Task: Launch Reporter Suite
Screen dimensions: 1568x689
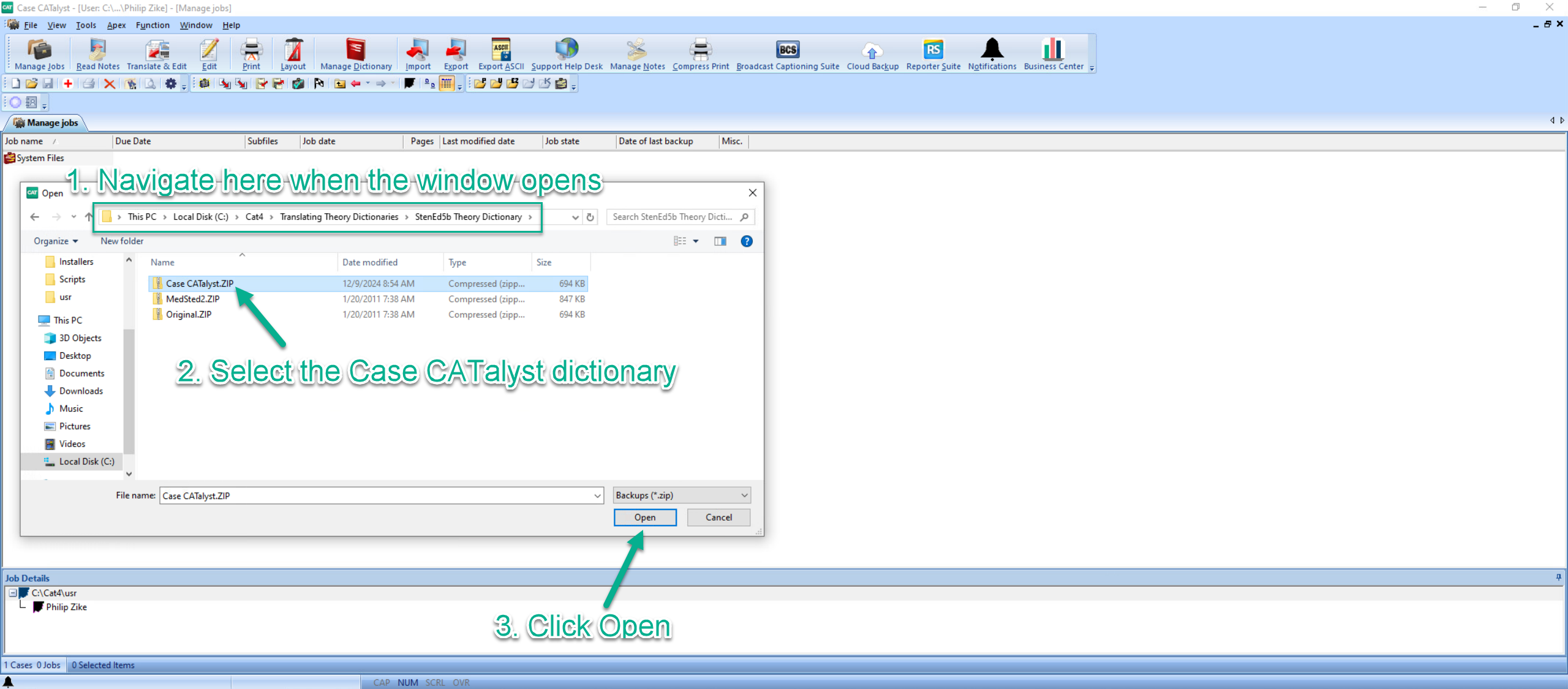Action: point(933,55)
